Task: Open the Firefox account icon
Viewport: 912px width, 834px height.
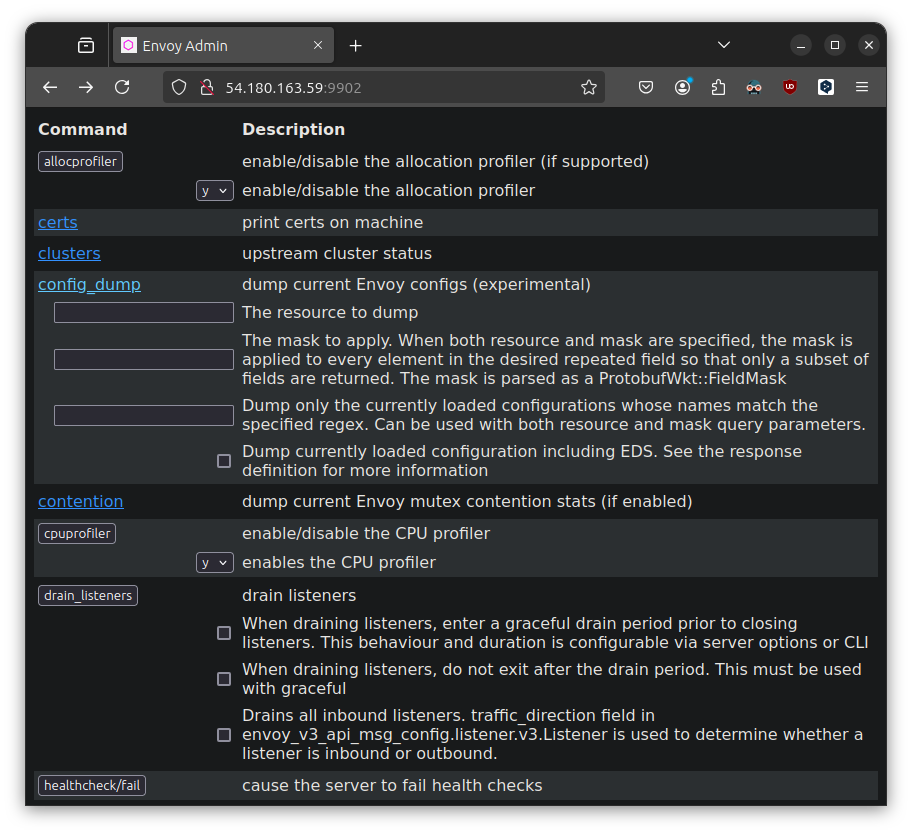Action: click(682, 87)
